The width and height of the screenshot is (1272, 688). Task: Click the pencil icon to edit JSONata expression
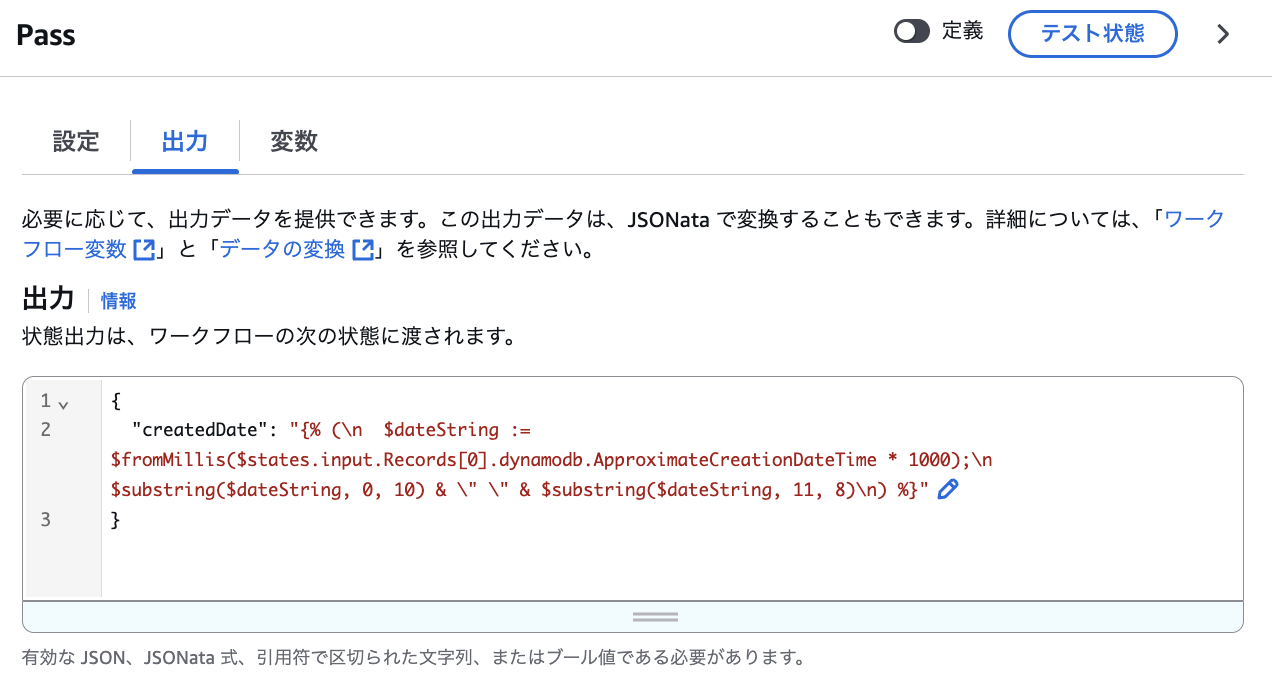pyautogui.click(x=947, y=488)
